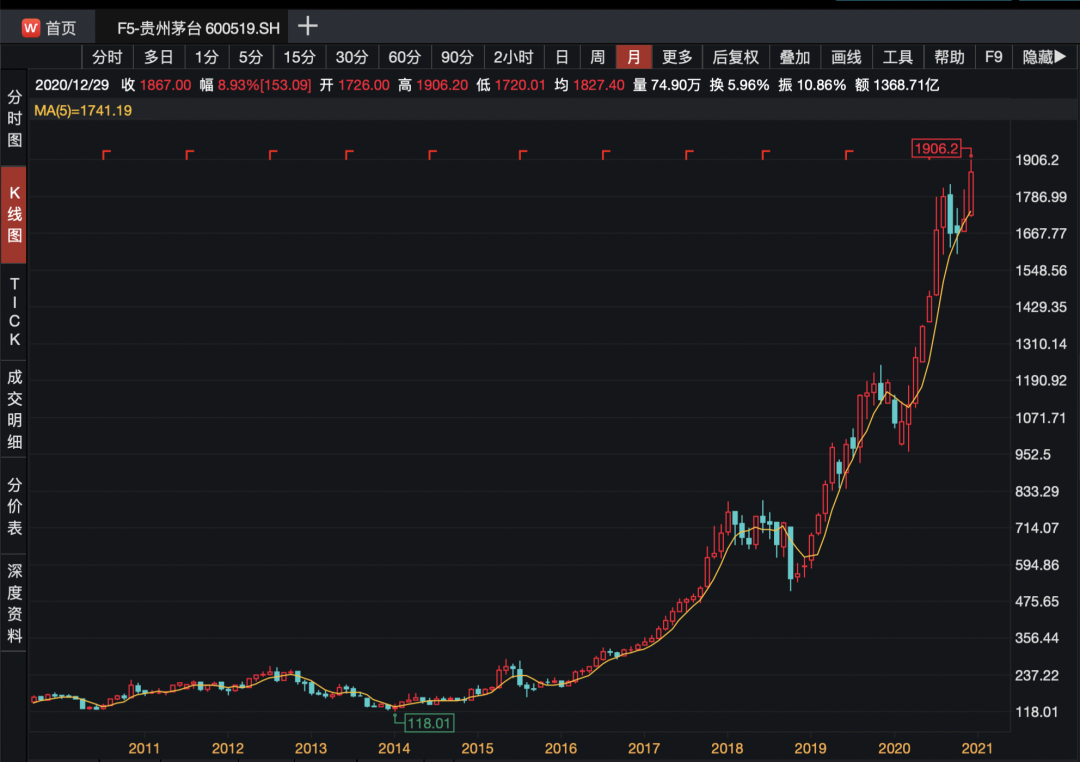Open the 后复权 adjustment dropdown
This screenshot has width=1080, height=762.
point(736,57)
